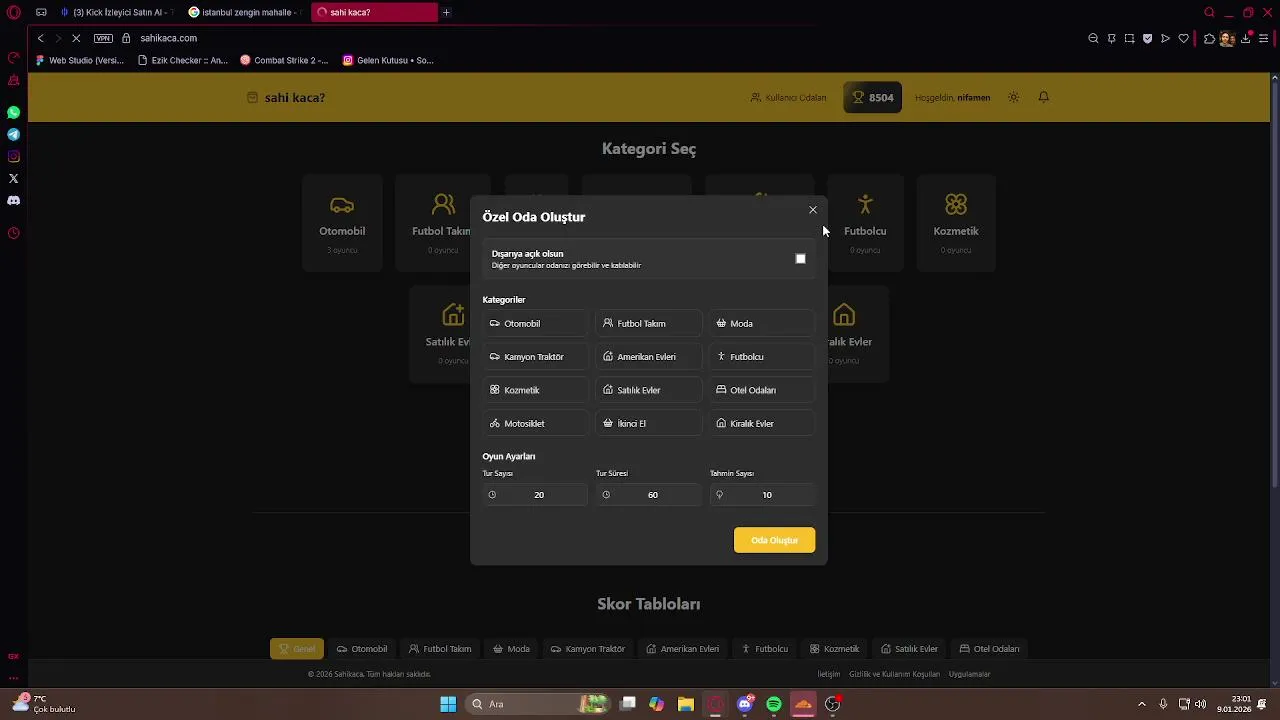Viewport: 1280px width, 720px height.
Task: Open the Uygulamalar footer link
Action: [x=969, y=674]
